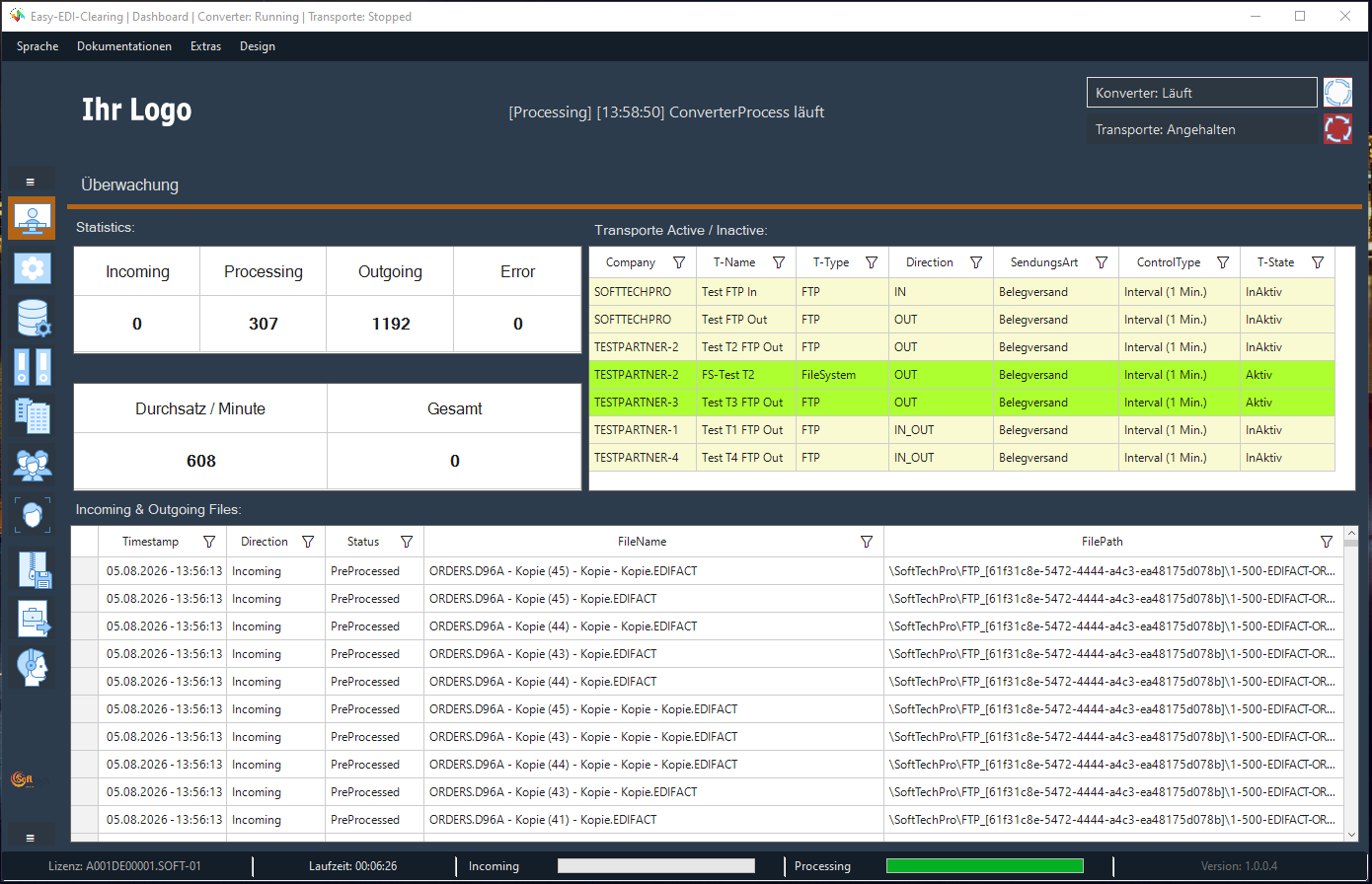Open the Dokumentationen menu

coord(124,46)
